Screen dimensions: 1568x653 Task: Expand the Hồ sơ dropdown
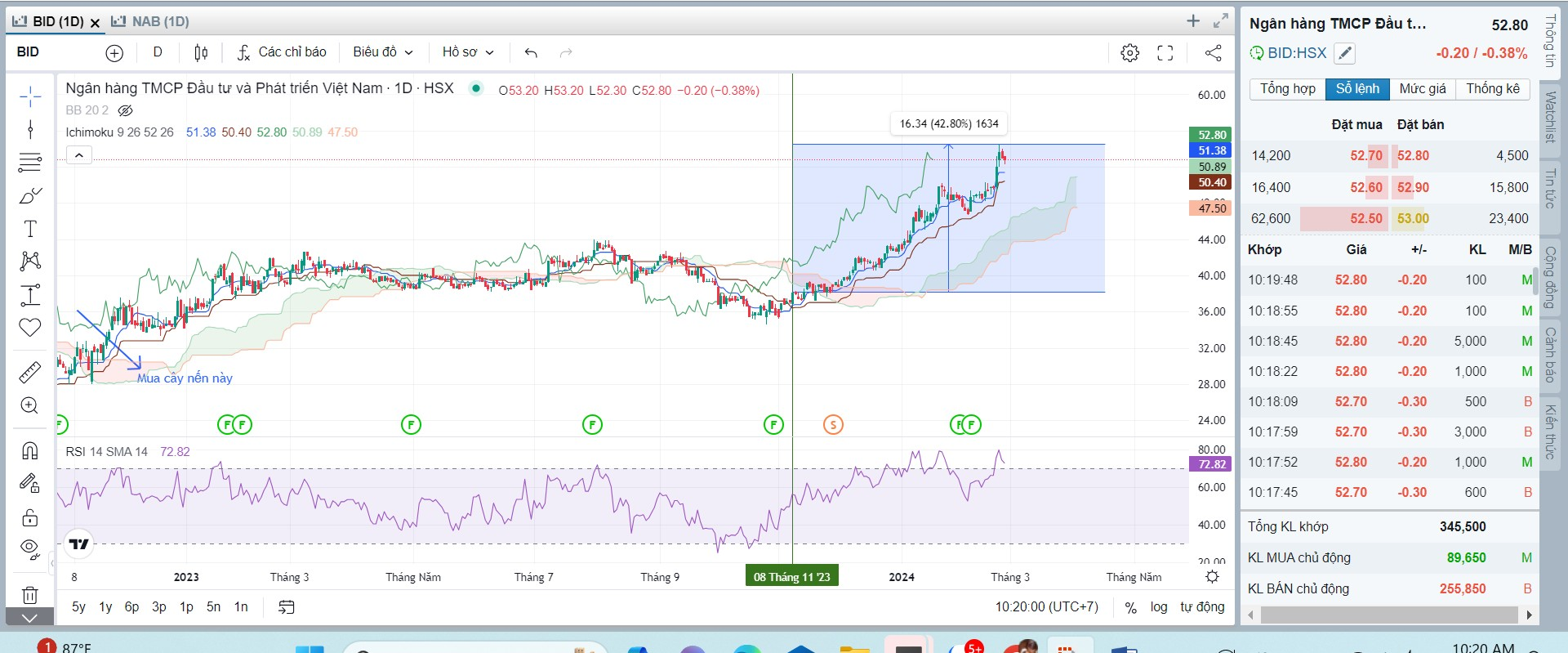click(468, 52)
